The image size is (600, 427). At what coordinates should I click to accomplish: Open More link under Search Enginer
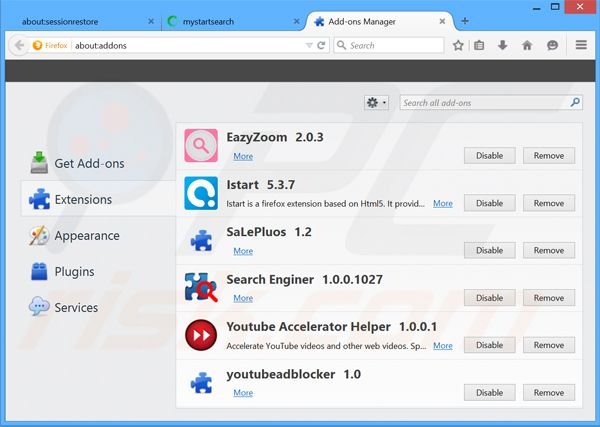(x=243, y=298)
